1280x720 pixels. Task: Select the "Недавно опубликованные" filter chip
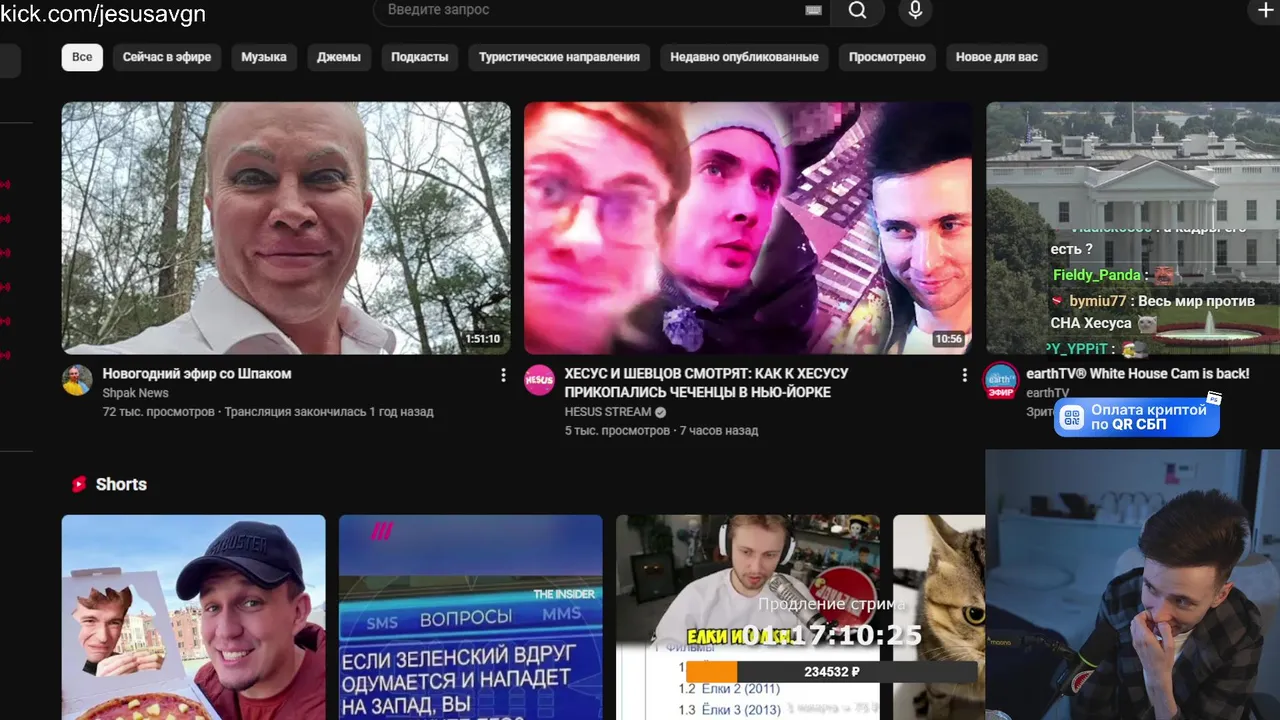click(x=744, y=57)
